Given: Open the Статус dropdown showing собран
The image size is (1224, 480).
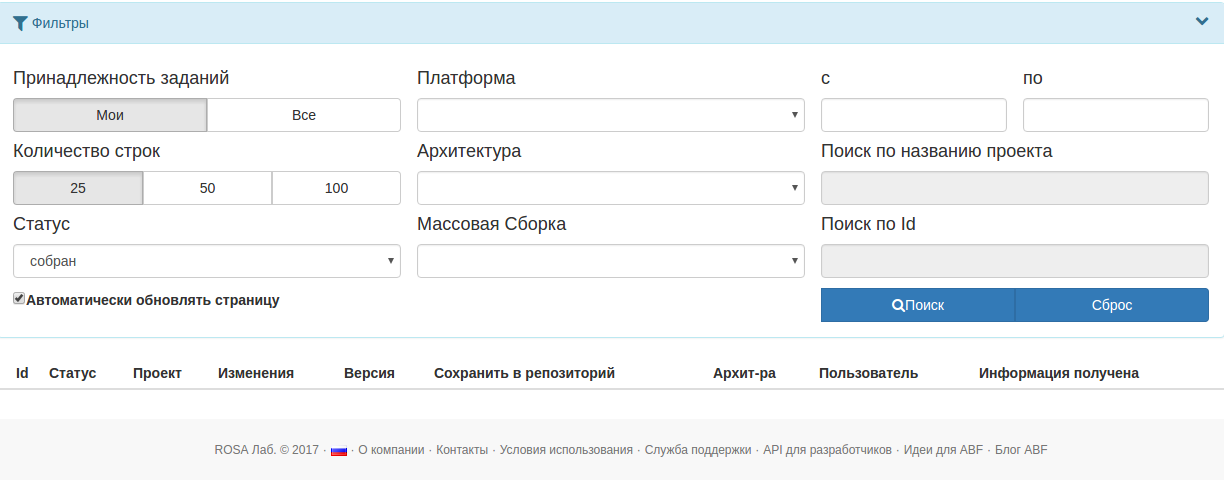Looking at the screenshot, I should [x=206, y=261].
